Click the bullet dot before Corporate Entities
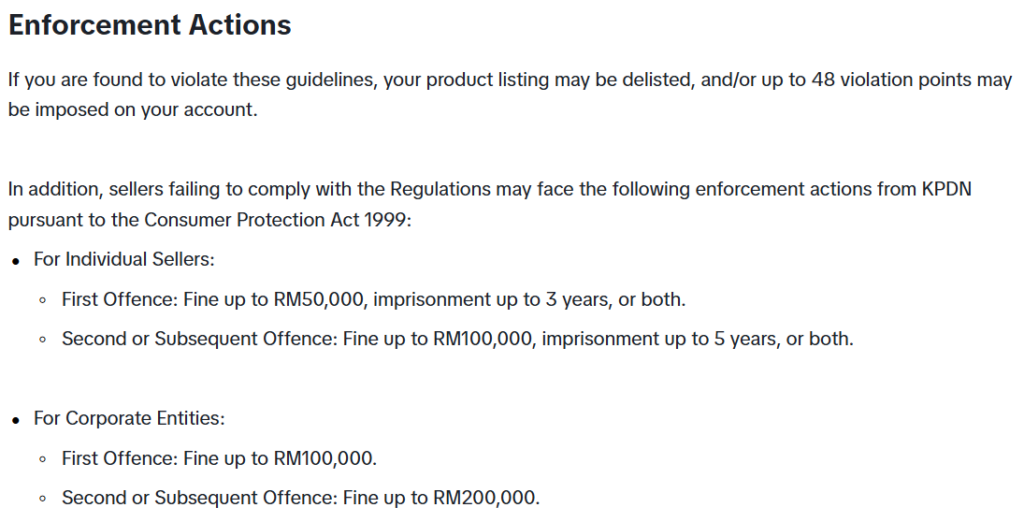The image size is (1024, 522). pyautogui.click(x=16, y=420)
